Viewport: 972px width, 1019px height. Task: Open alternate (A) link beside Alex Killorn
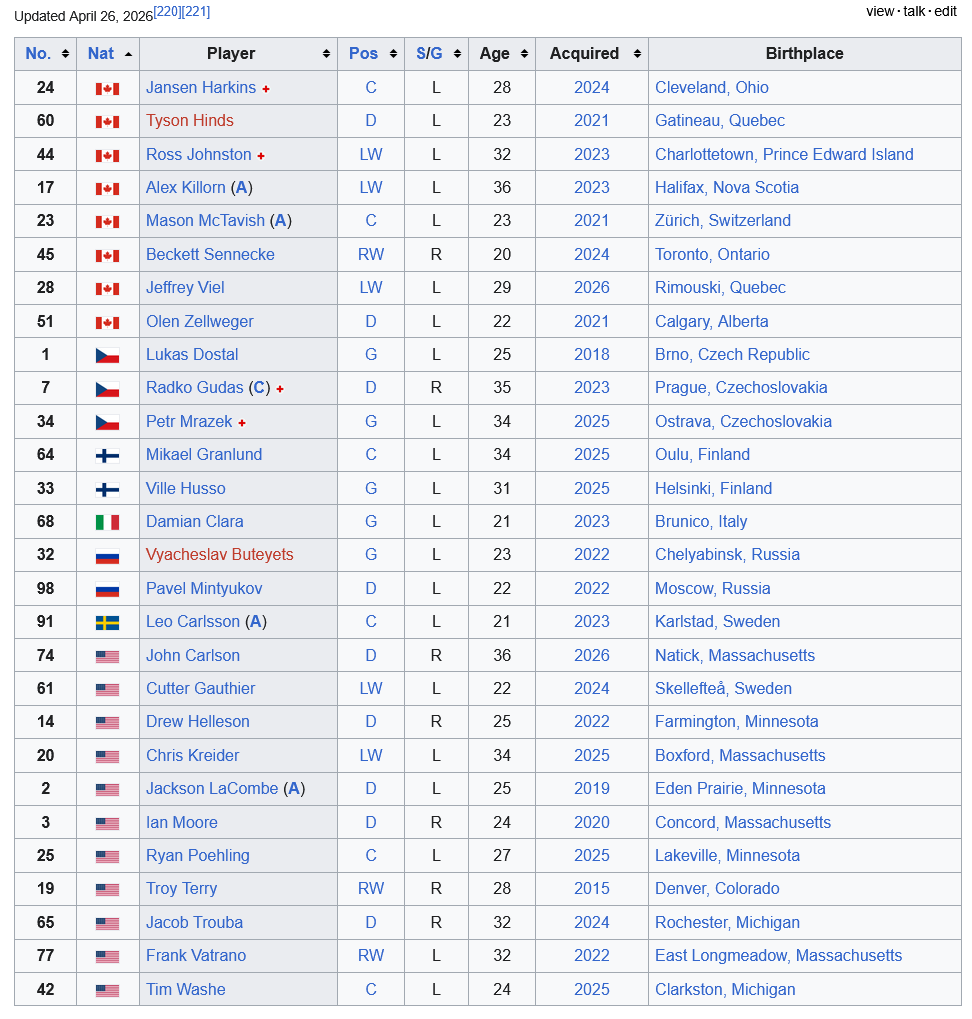click(242, 187)
